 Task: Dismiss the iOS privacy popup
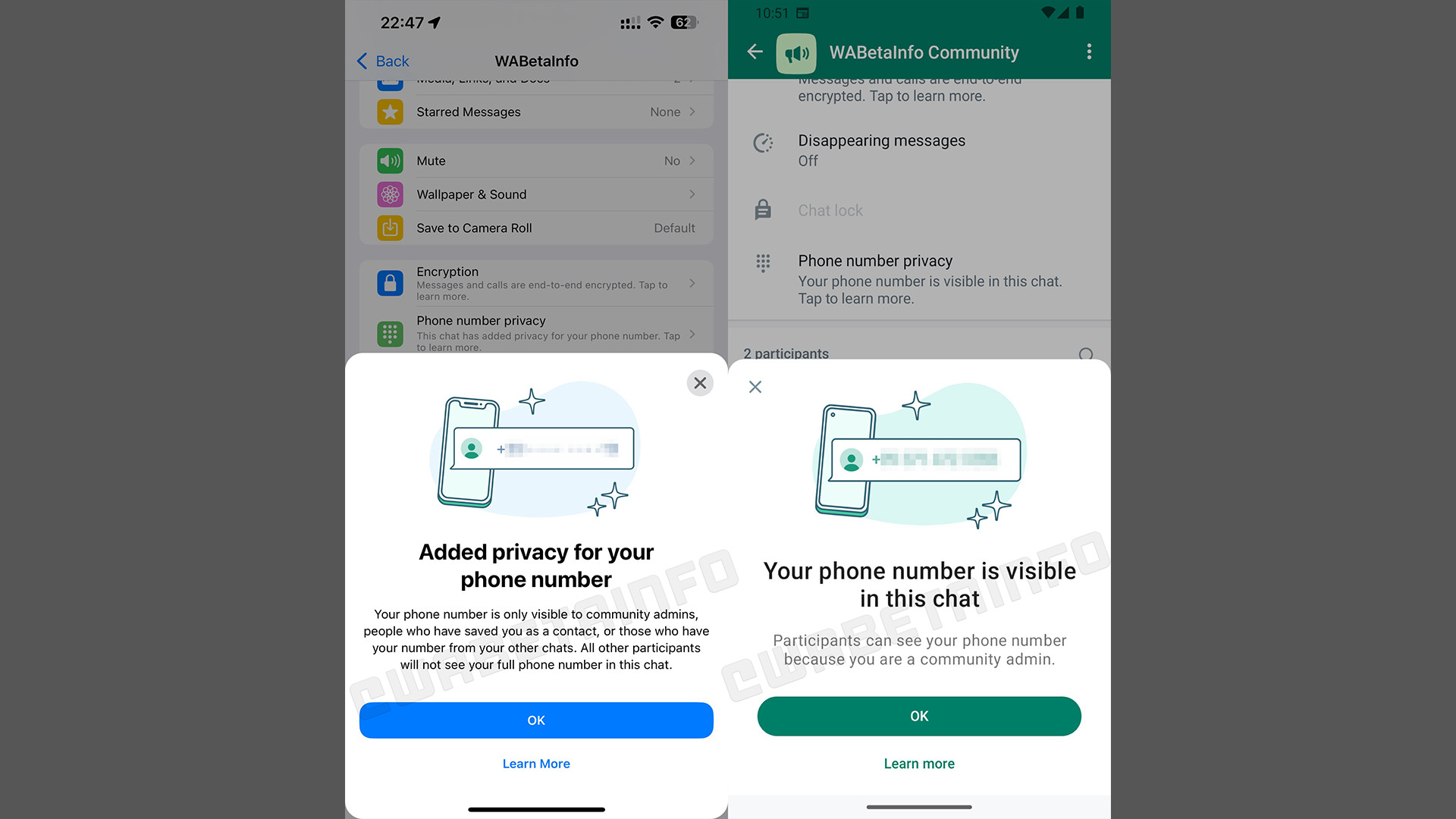coord(700,382)
